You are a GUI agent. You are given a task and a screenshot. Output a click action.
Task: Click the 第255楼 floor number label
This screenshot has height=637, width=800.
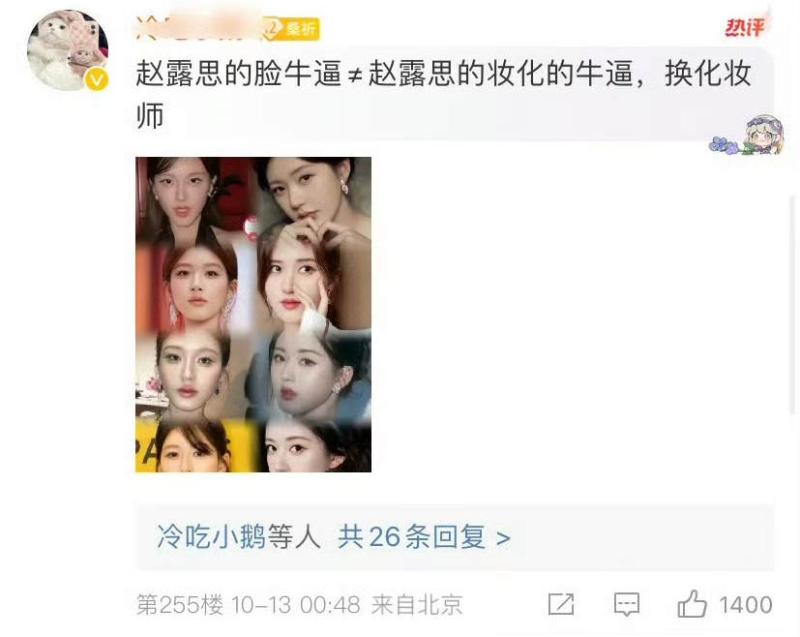[x=180, y=605]
